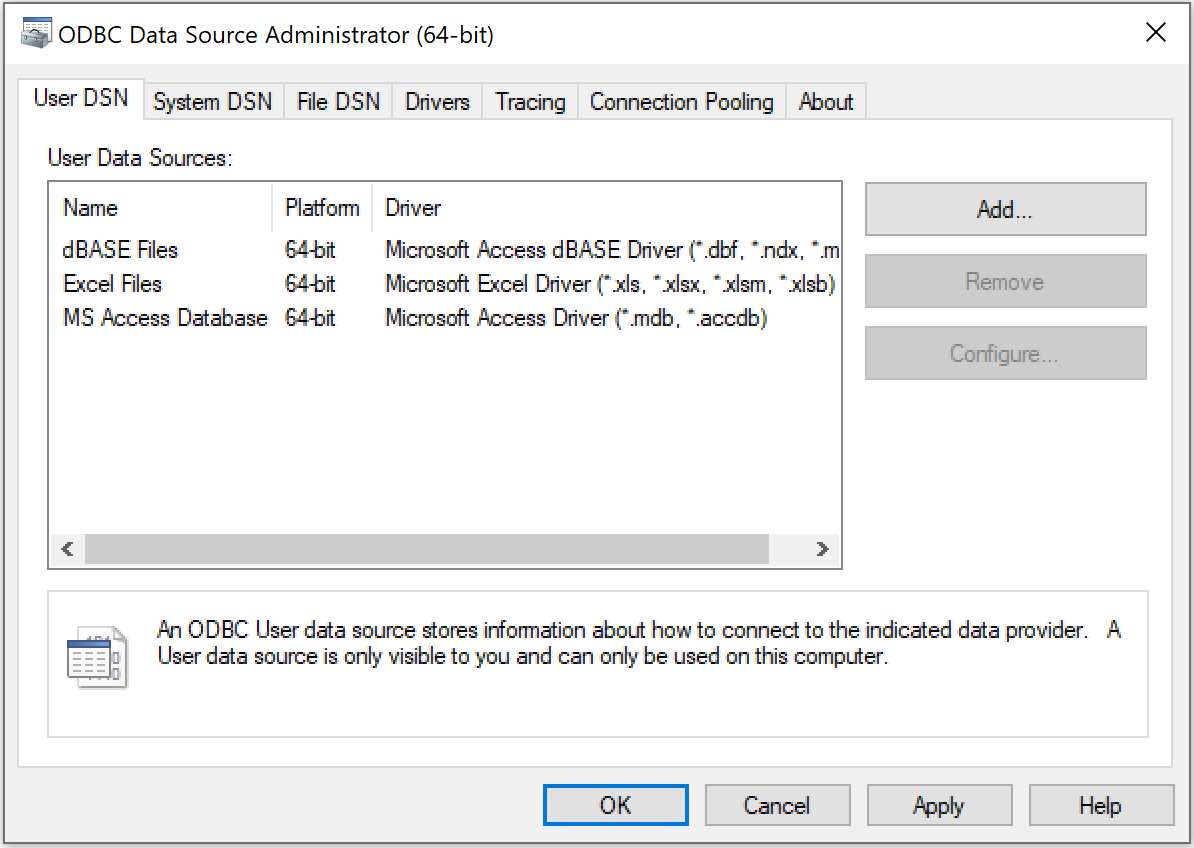Close the ODBC Data Source Administrator window
The image size is (1194, 848).
point(1155,33)
